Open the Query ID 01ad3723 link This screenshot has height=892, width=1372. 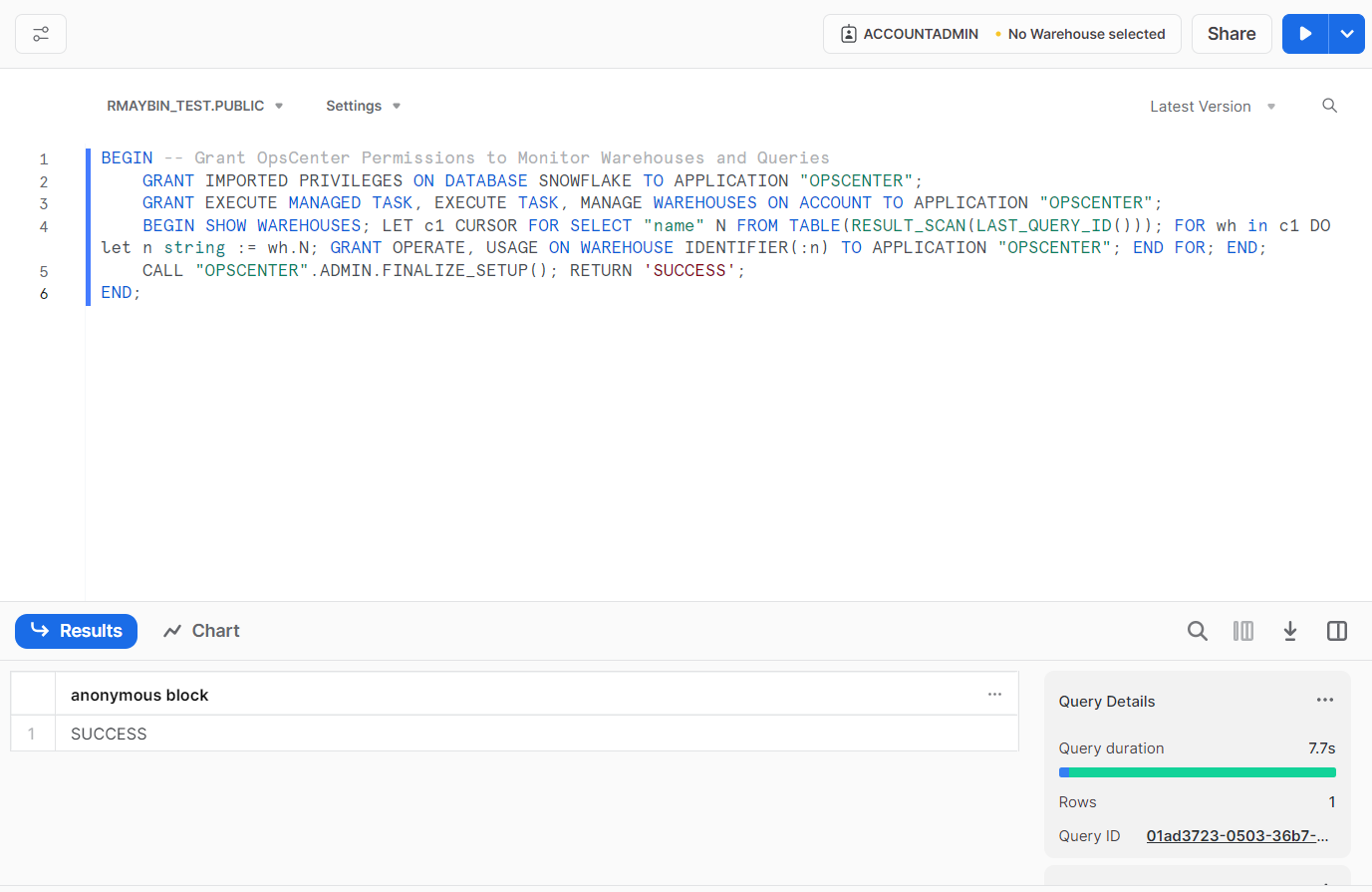click(x=1237, y=836)
